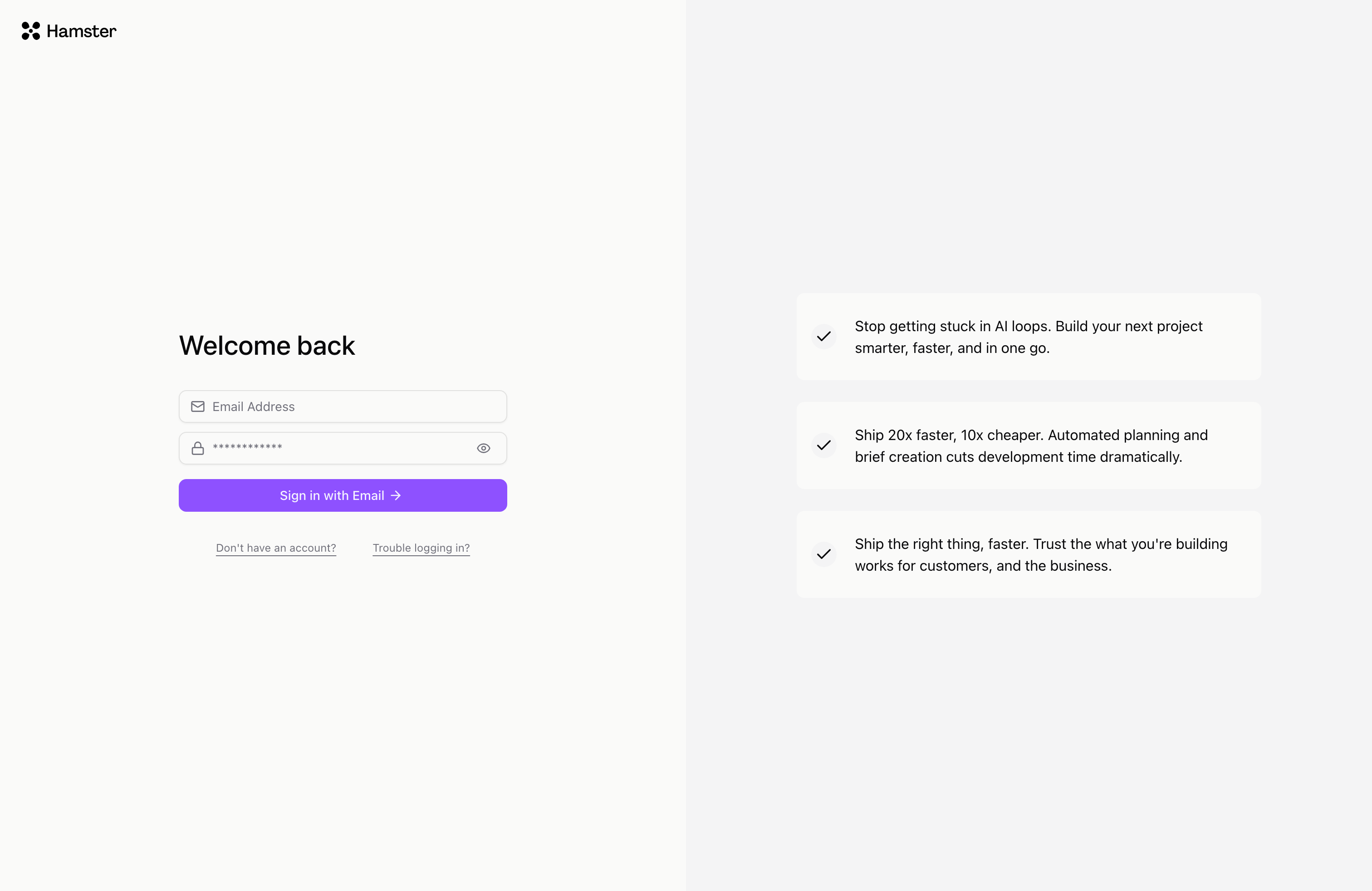Open the Don't have an account link
This screenshot has height=891, width=1372.
tap(275, 548)
